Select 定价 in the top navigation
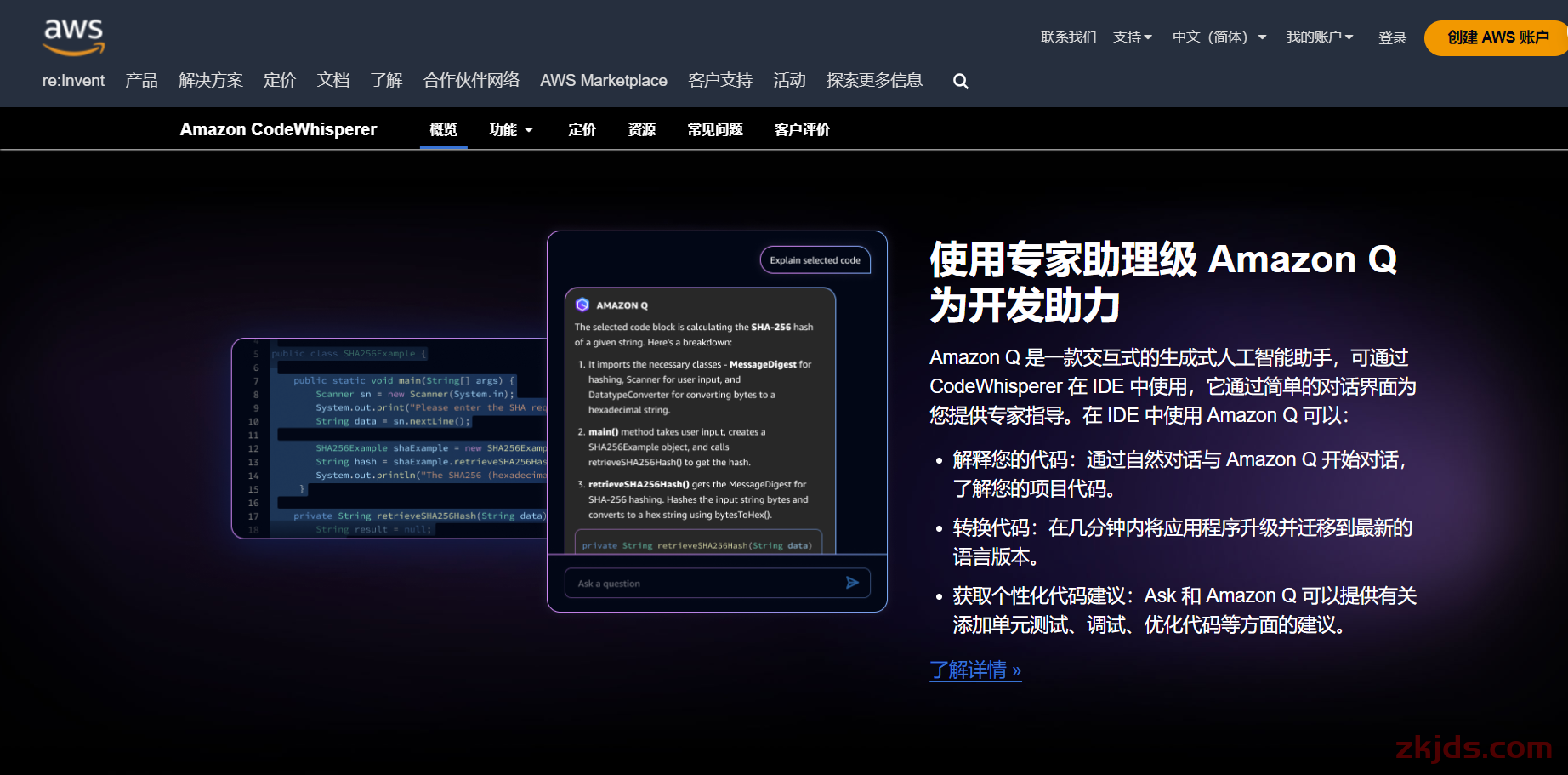Viewport: 1568px width, 775px height. 280,81
